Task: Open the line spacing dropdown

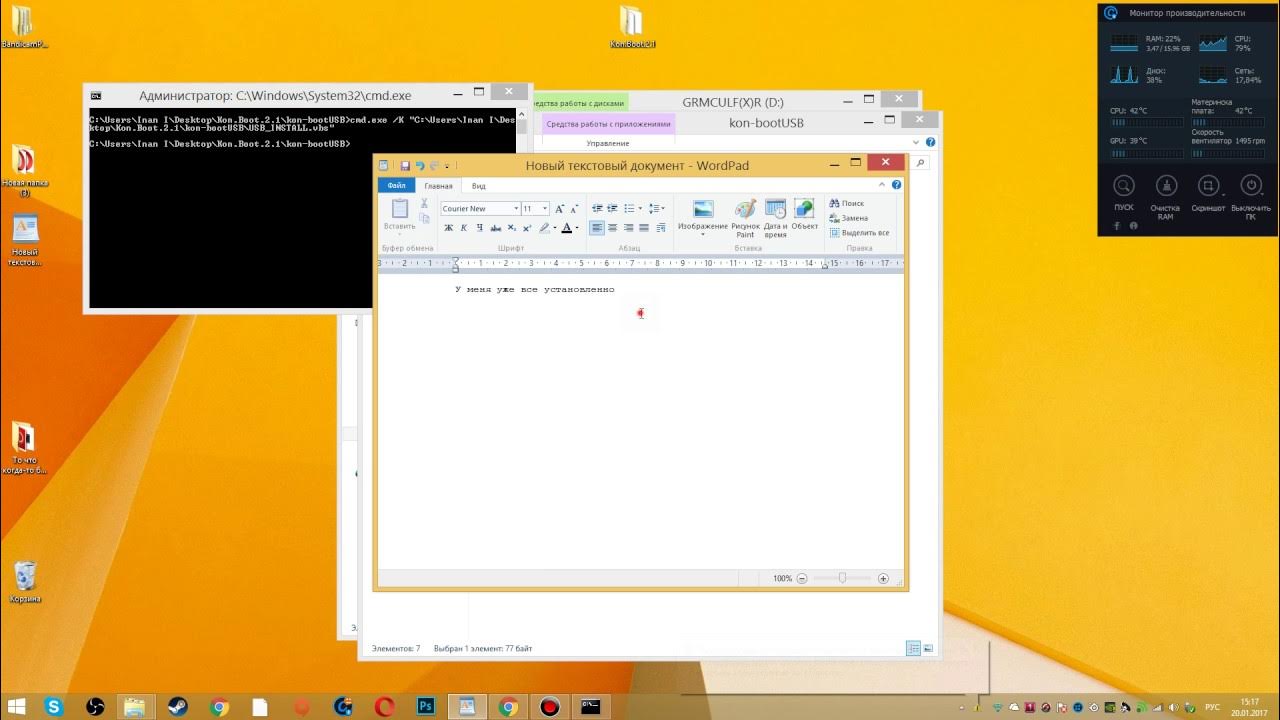Action: click(657, 208)
